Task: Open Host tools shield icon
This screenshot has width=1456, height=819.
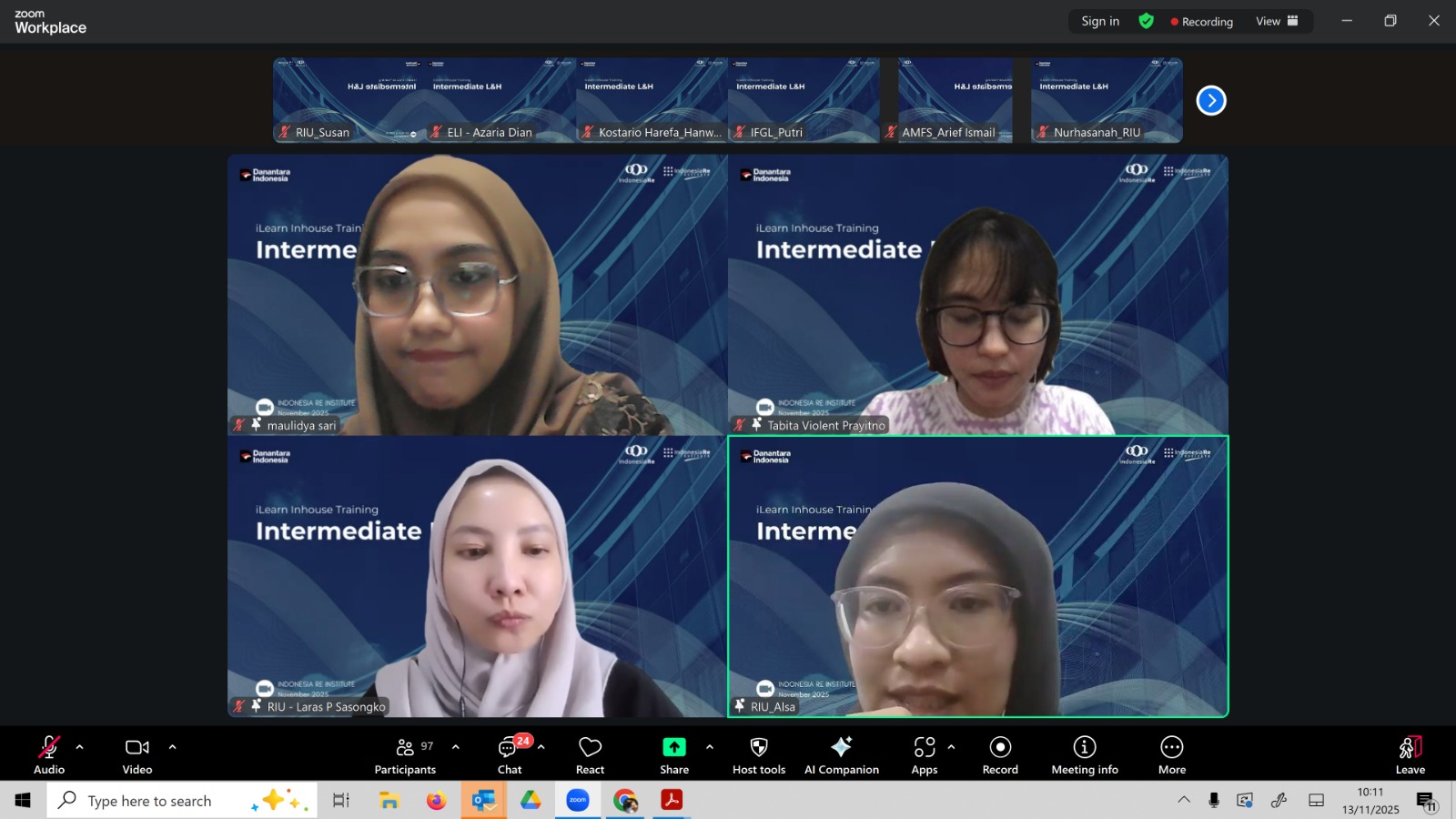Action: (758, 755)
